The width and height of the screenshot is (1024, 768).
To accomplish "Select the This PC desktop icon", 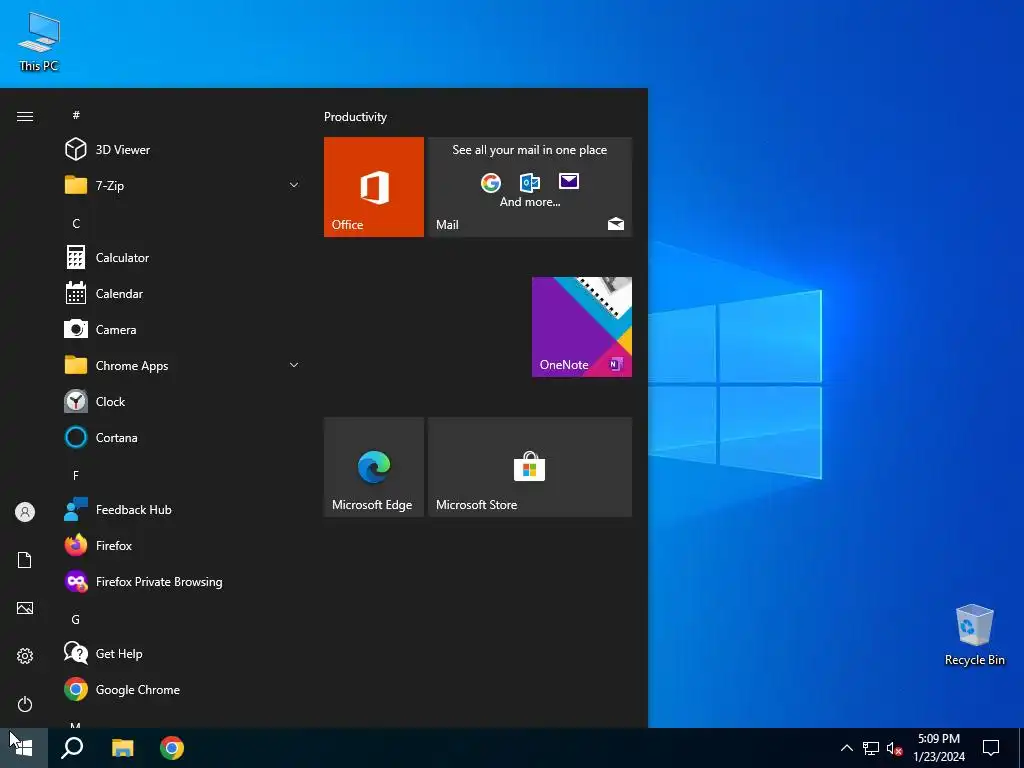I will (x=39, y=42).
